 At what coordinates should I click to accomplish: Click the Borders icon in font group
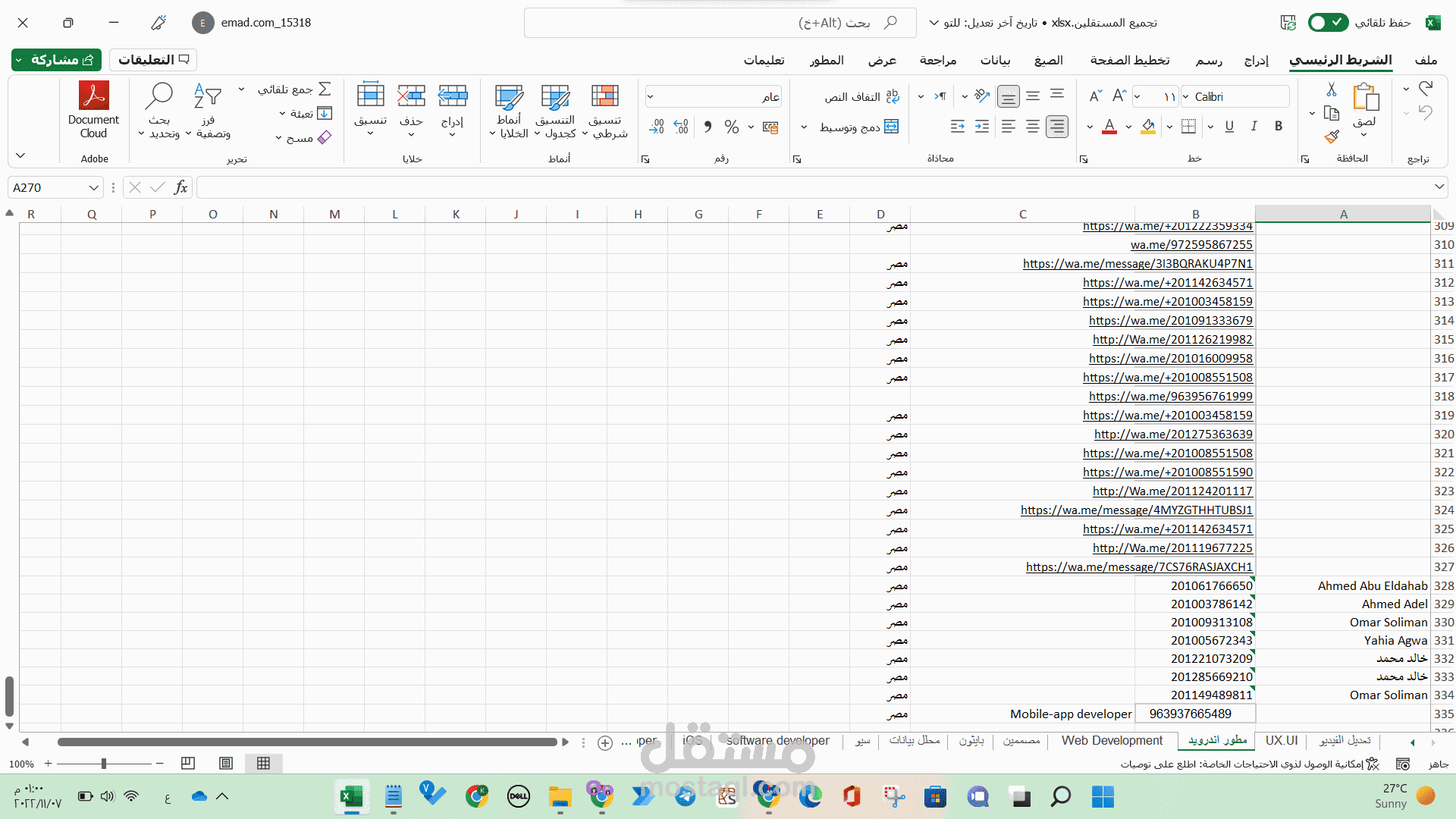point(1189,127)
